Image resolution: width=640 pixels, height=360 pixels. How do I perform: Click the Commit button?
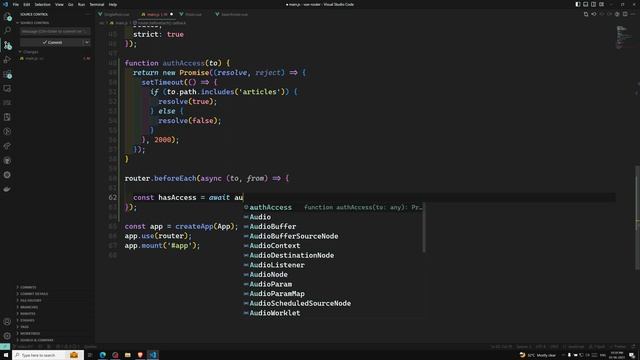[x=52, y=42]
